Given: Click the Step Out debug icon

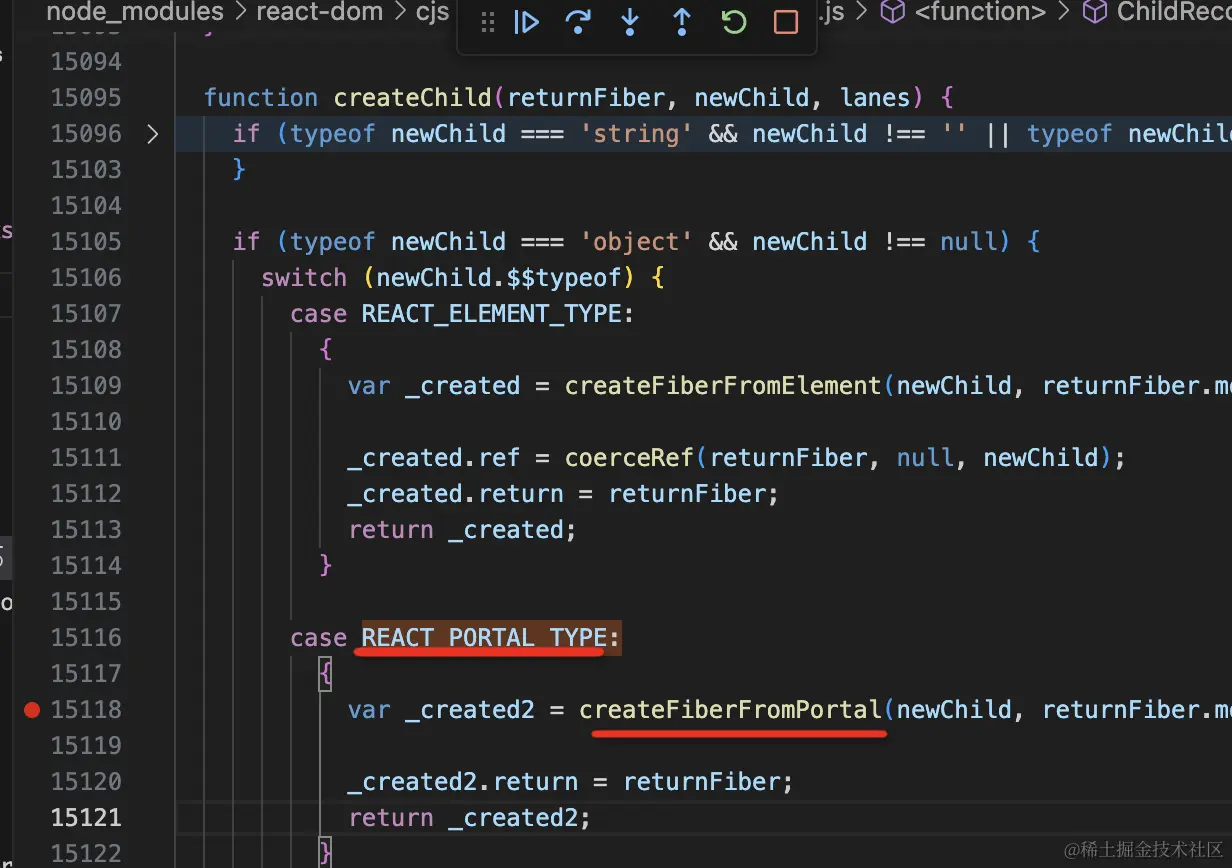Looking at the screenshot, I should pyautogui.click(x=682, y=22).
